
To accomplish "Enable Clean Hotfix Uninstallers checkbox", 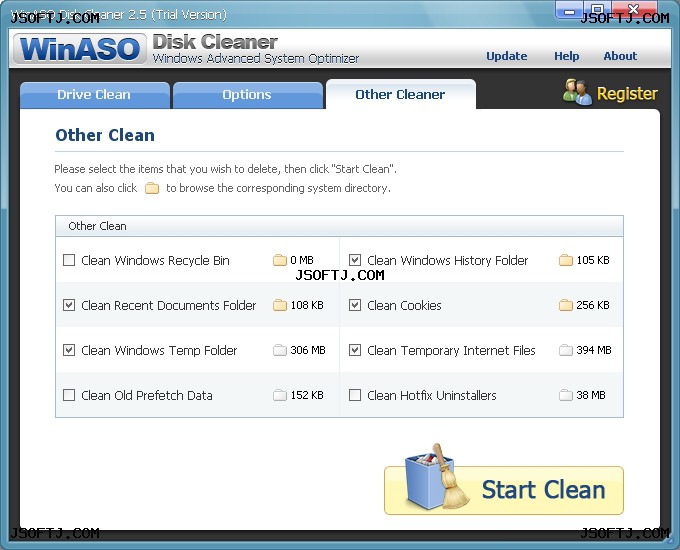I will 355,395.
